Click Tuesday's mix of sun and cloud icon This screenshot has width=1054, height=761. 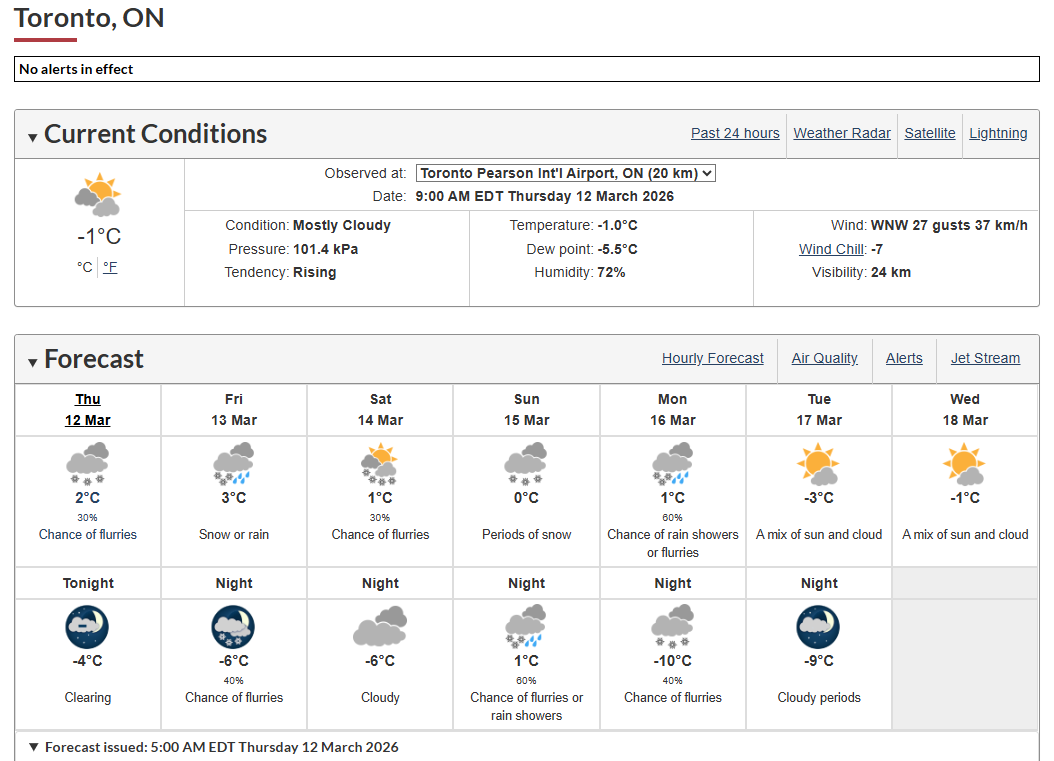(819, 465)
